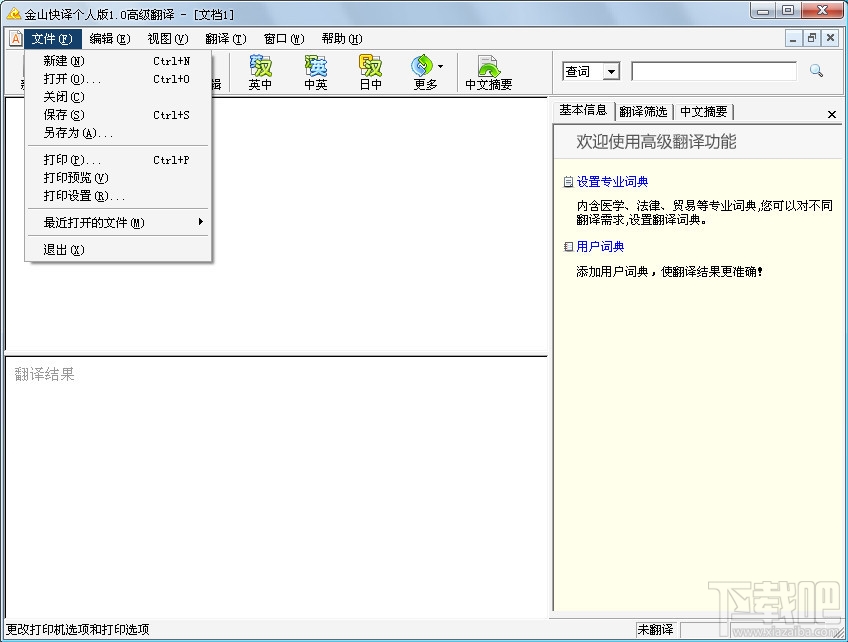Viewport: 848px width, 642px height.
Task: Choose 退出(X) from the file menu
Action: 118,250
